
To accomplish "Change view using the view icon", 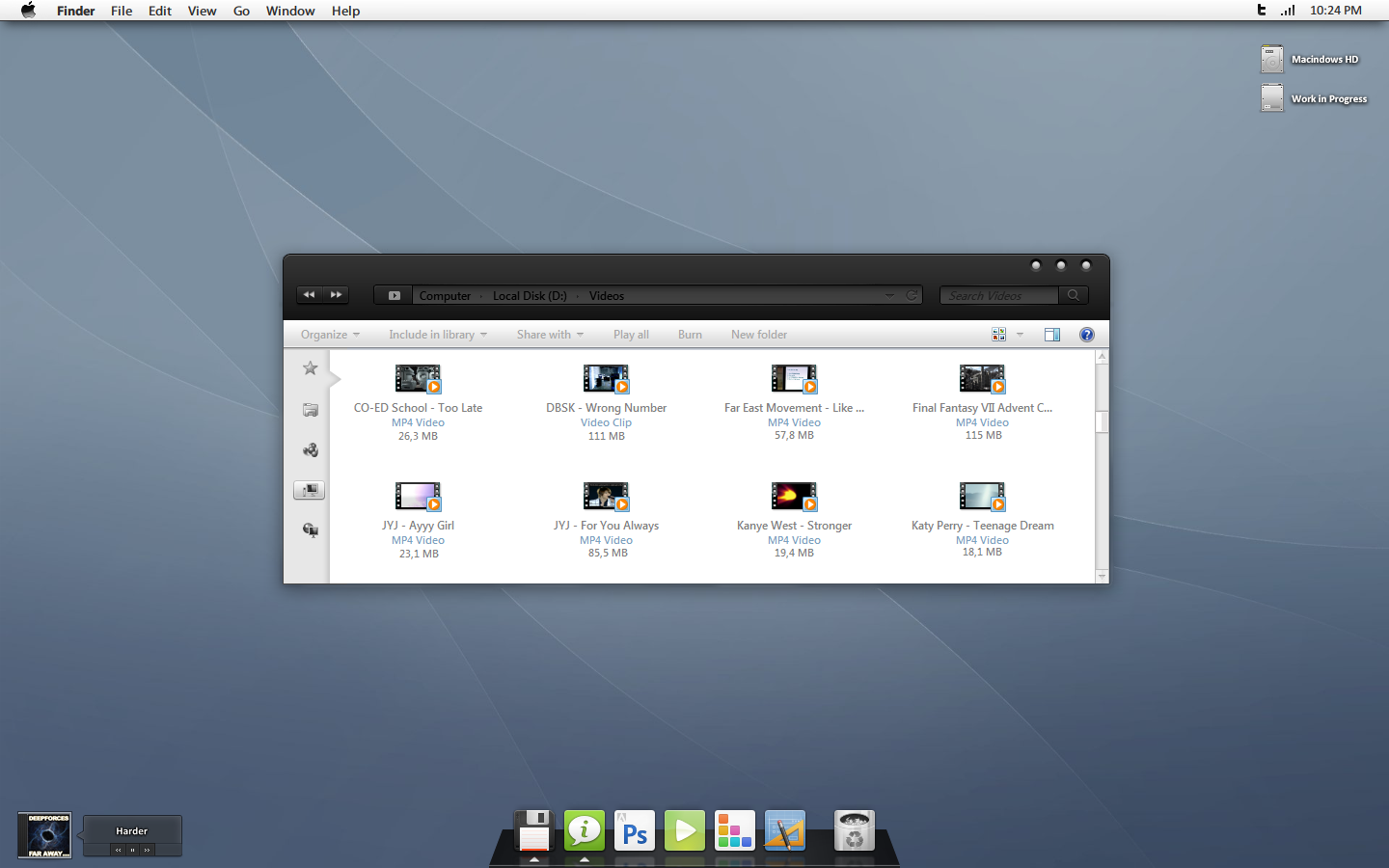I will point(998,335).
